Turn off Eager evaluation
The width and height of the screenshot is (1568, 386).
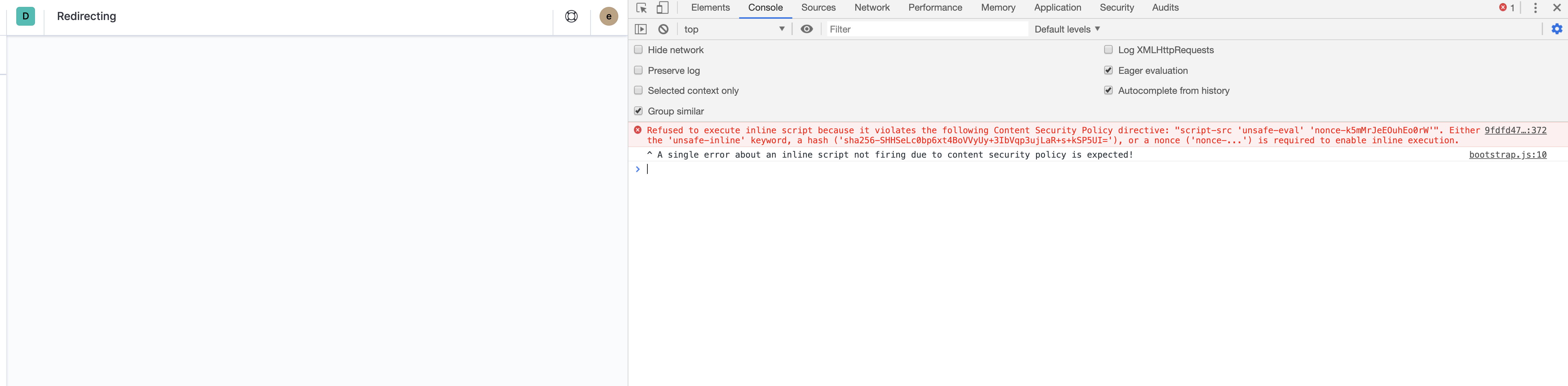point(1108,70)
